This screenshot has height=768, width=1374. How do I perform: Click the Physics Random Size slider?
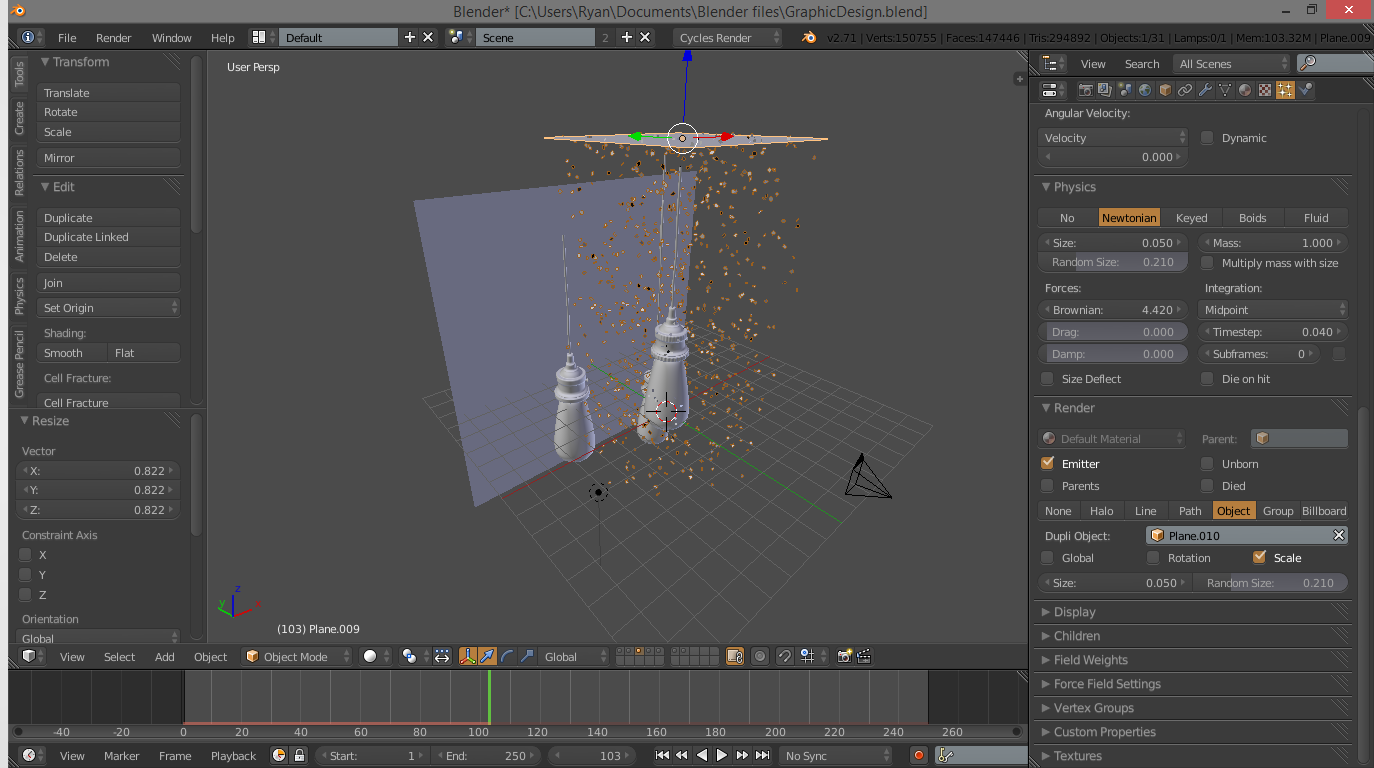pos(1113,262)
